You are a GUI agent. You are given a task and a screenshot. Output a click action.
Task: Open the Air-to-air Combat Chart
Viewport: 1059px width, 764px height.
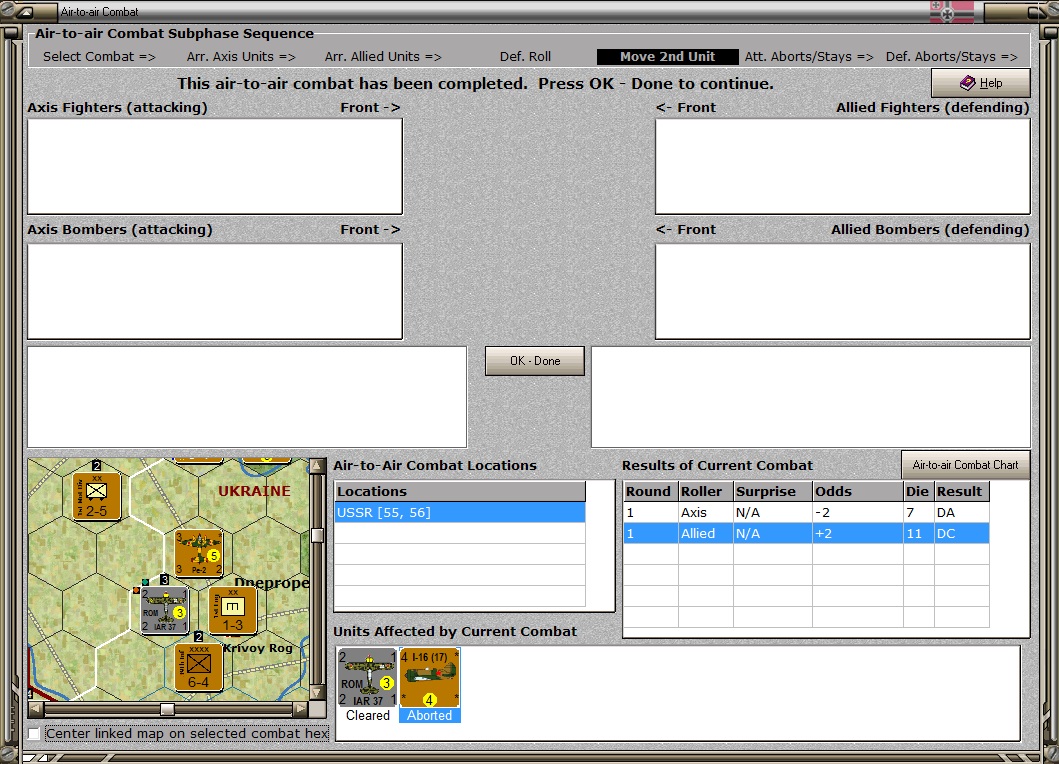(x=965, y=465)
